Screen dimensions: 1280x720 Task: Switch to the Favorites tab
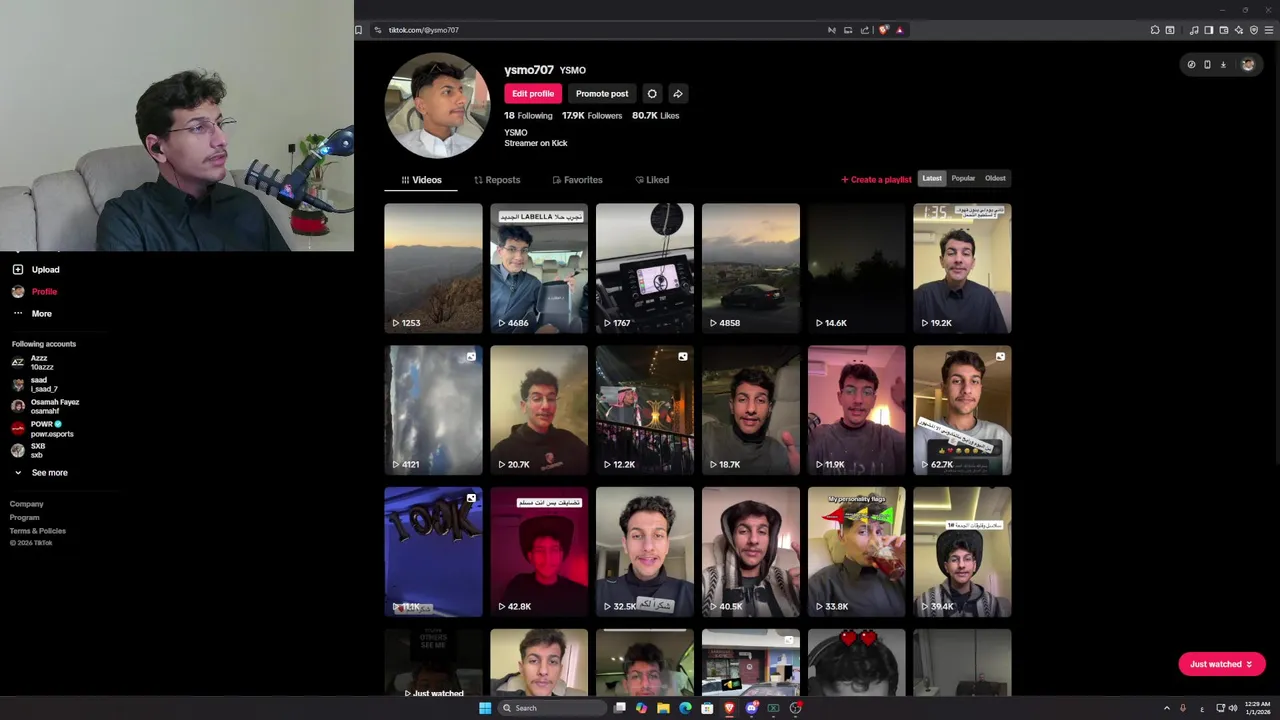click(x=577, y=180)
